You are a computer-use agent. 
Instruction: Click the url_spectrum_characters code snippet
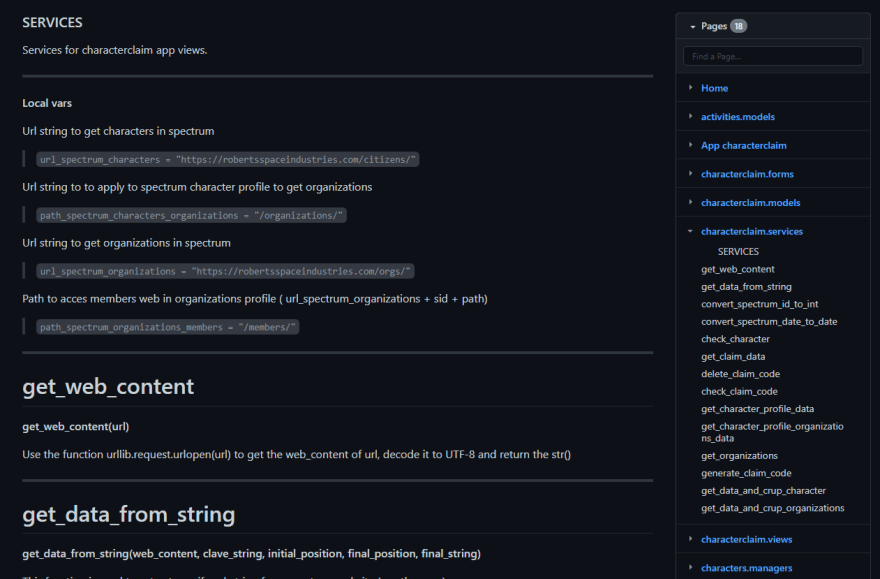pos(228,159)
